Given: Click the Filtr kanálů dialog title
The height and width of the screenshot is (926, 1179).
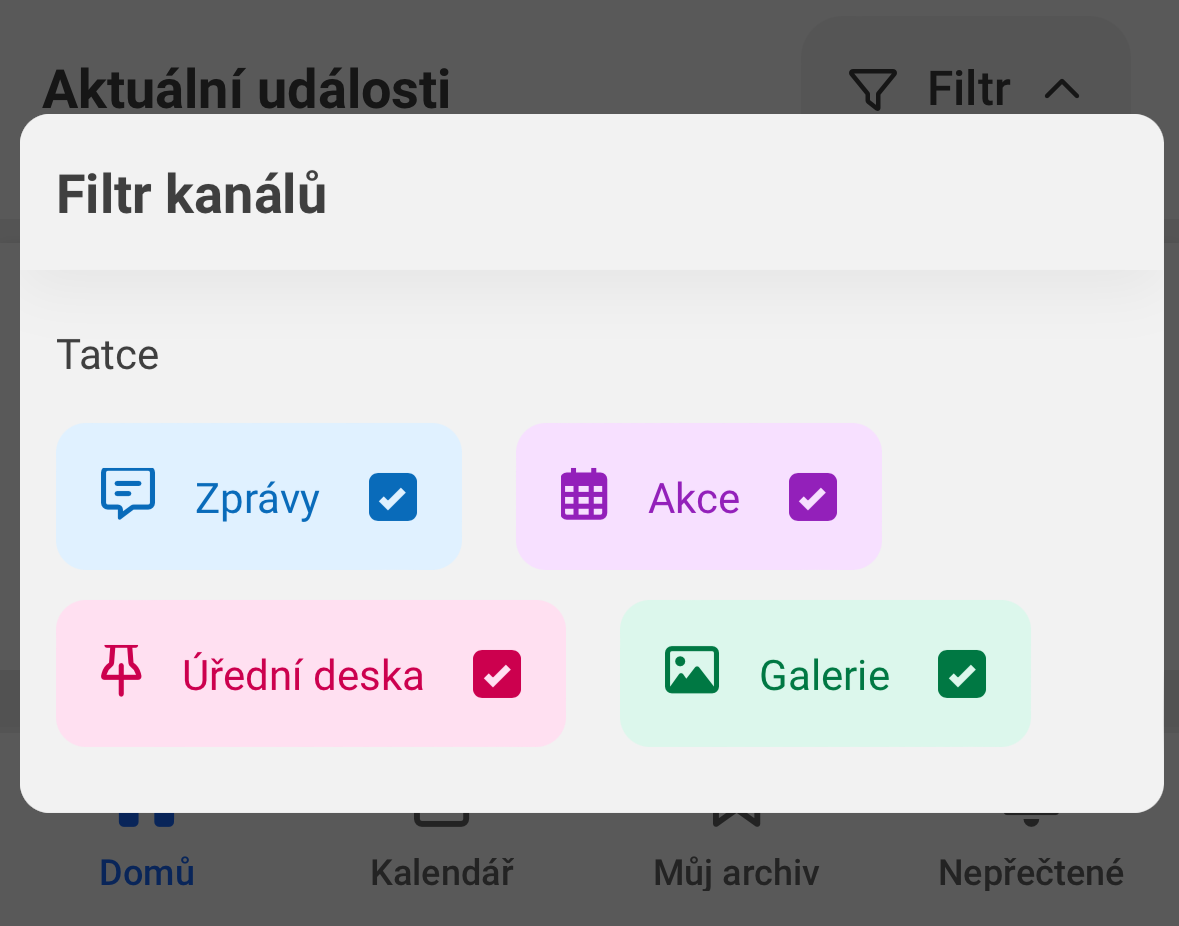Looking at the screenshot, I should [192, 194].
